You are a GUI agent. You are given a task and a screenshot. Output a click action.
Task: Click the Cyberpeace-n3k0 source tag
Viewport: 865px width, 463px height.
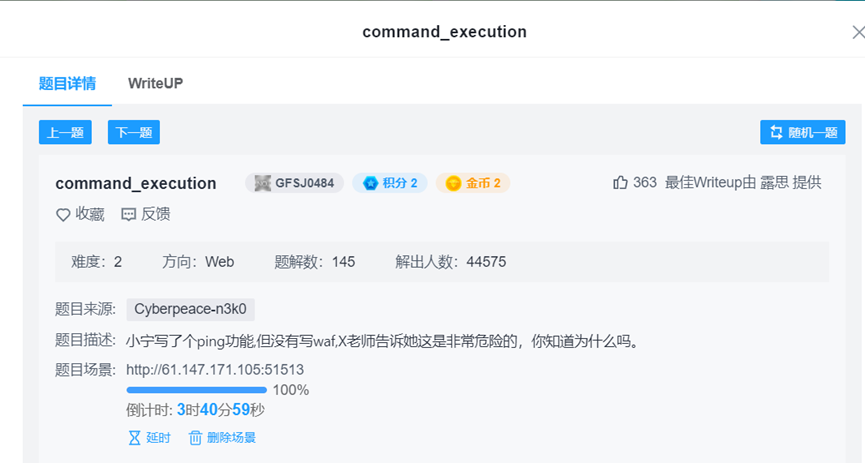190,310
